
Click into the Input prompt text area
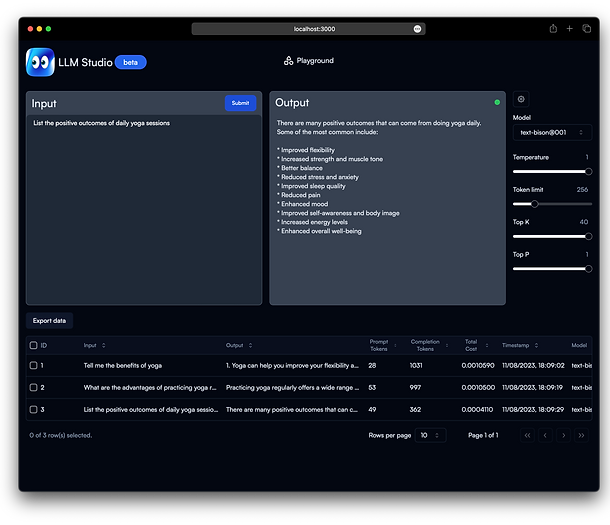coord(144,210)
